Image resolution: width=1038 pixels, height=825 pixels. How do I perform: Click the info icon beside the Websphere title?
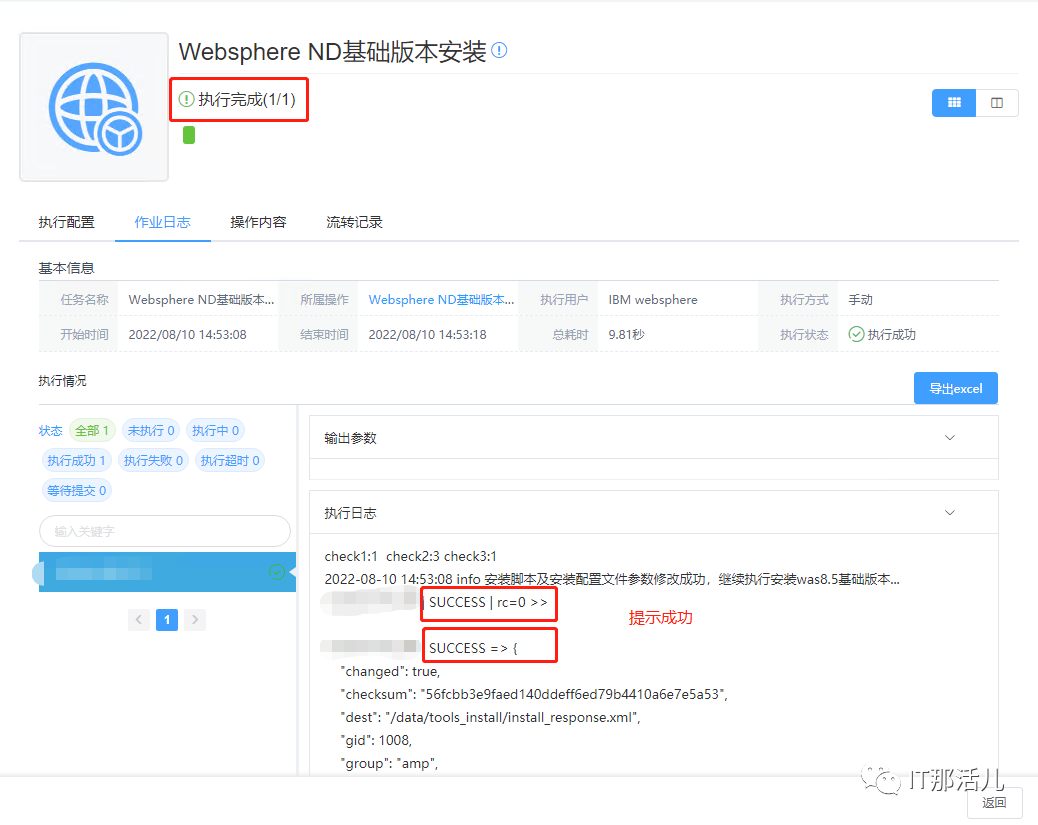(x=500, y=50)
